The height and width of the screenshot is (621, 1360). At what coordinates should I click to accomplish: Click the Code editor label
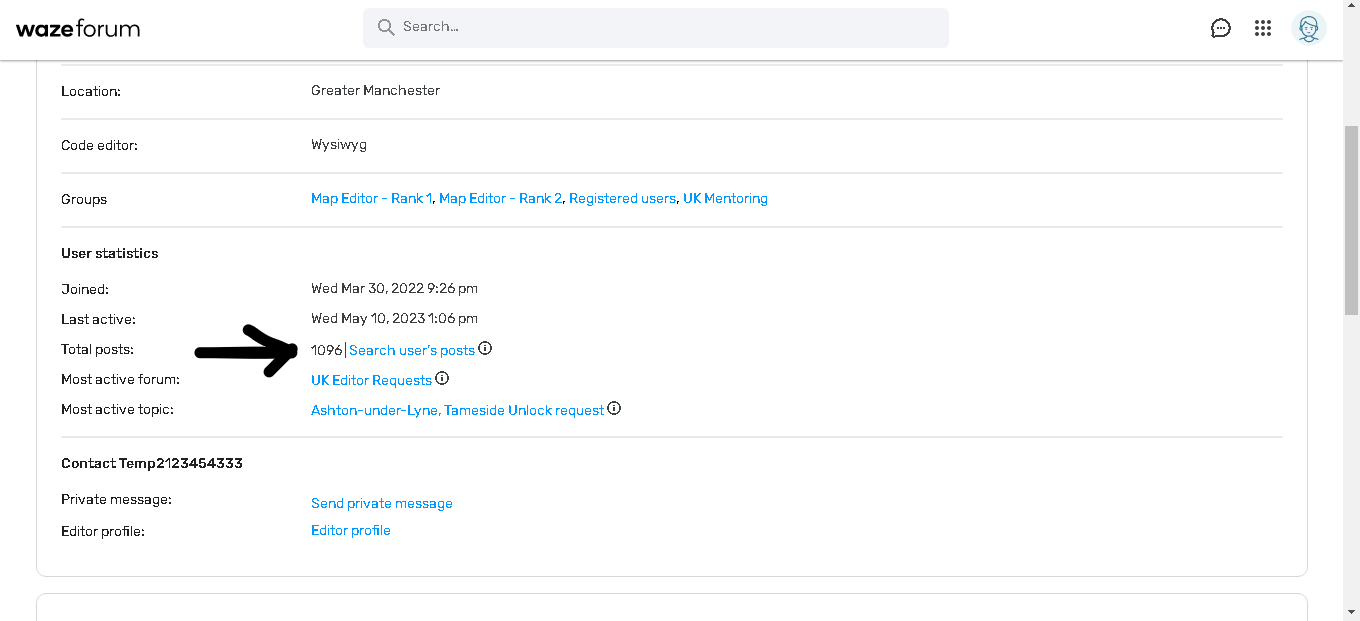[99, 145]
